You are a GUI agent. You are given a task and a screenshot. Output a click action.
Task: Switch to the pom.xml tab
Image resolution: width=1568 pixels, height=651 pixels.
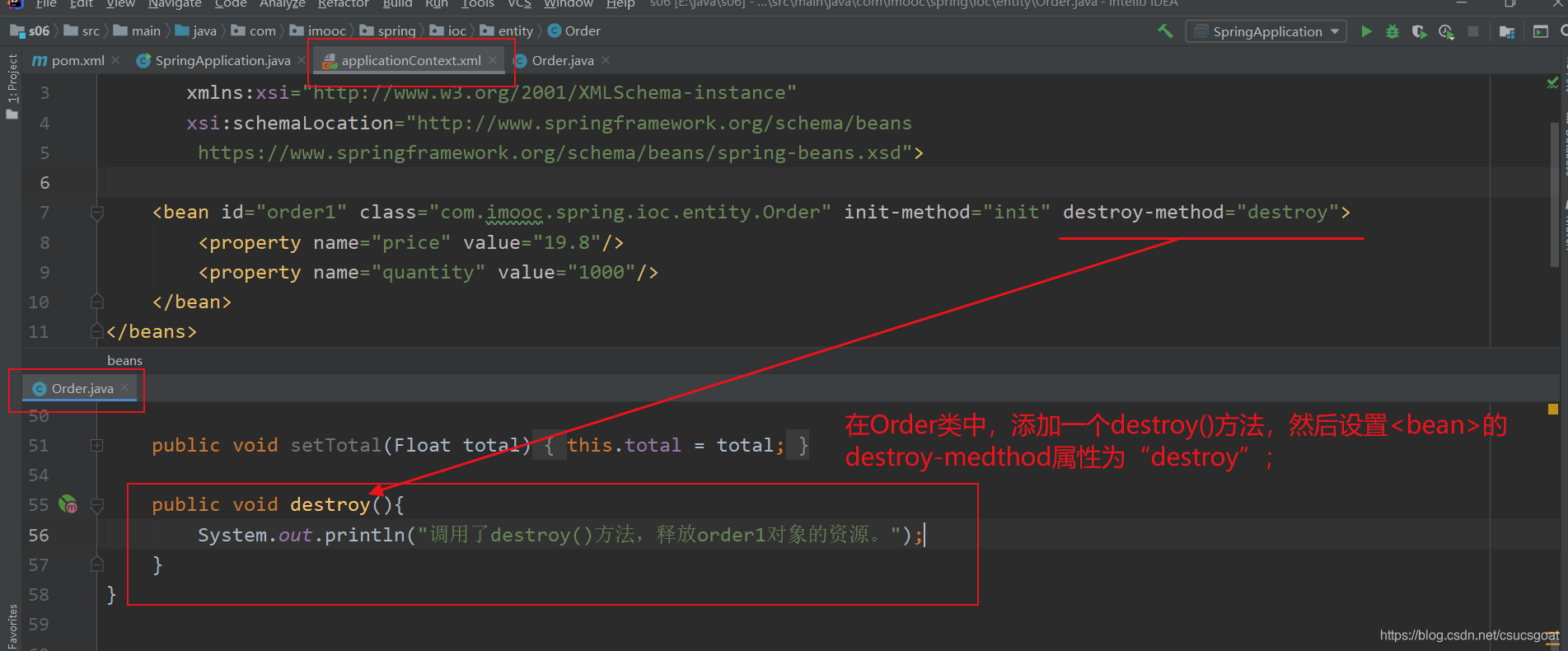click(77, 60)
